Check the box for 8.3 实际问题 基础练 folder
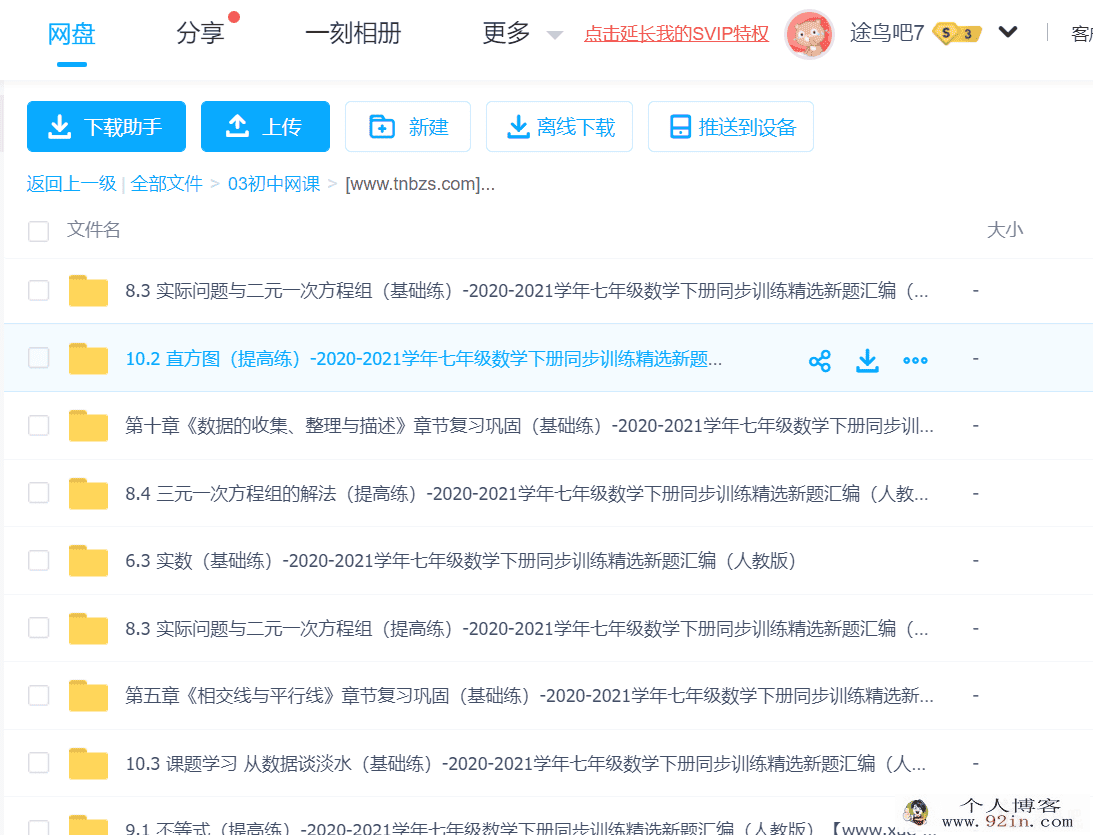 click(x=38, y=290)
